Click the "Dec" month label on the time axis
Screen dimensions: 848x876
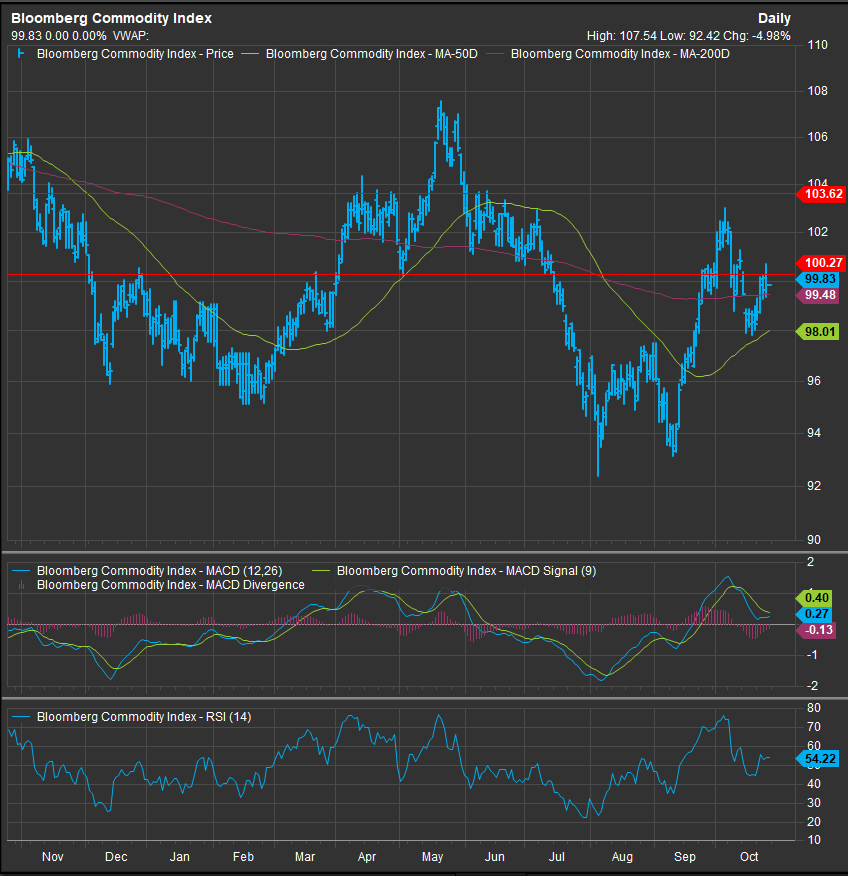point(116,856)
